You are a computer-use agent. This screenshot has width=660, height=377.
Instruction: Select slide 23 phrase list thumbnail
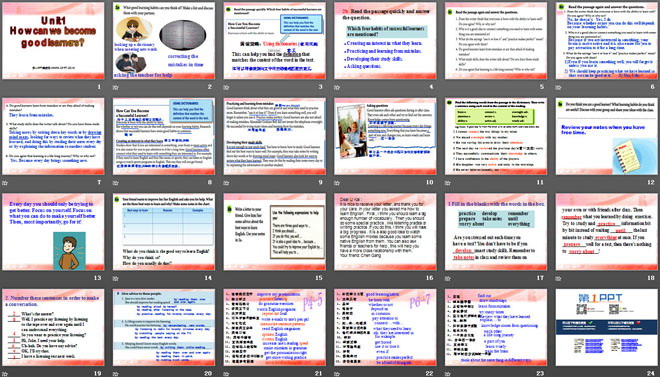(x=496, y=327)
